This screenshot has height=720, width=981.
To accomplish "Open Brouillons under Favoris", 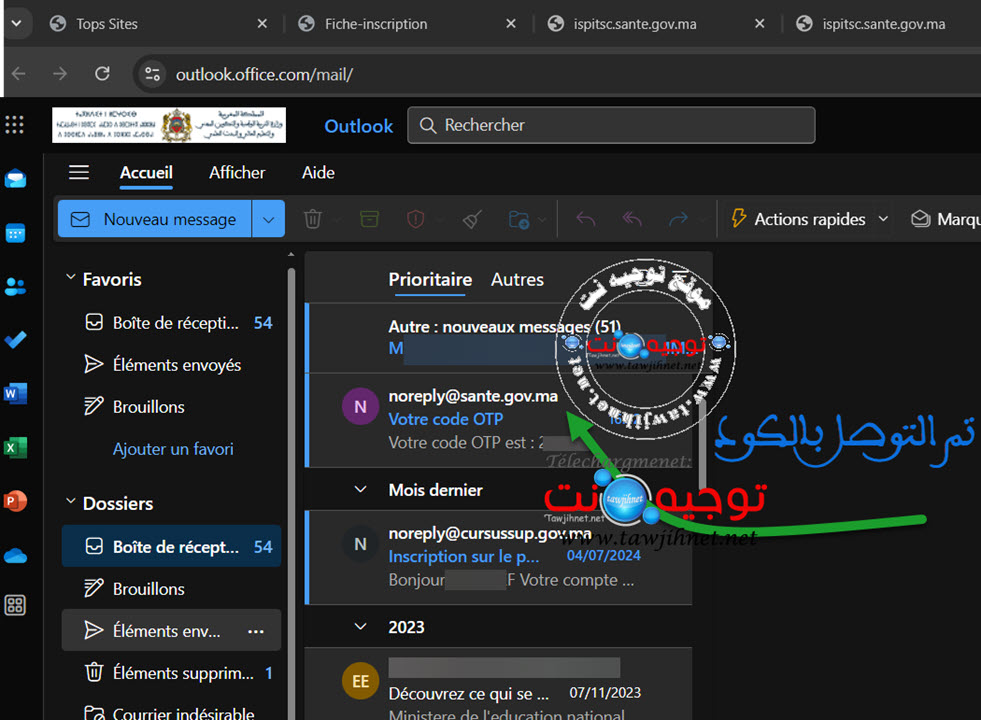I will click(x=171, y=407).
